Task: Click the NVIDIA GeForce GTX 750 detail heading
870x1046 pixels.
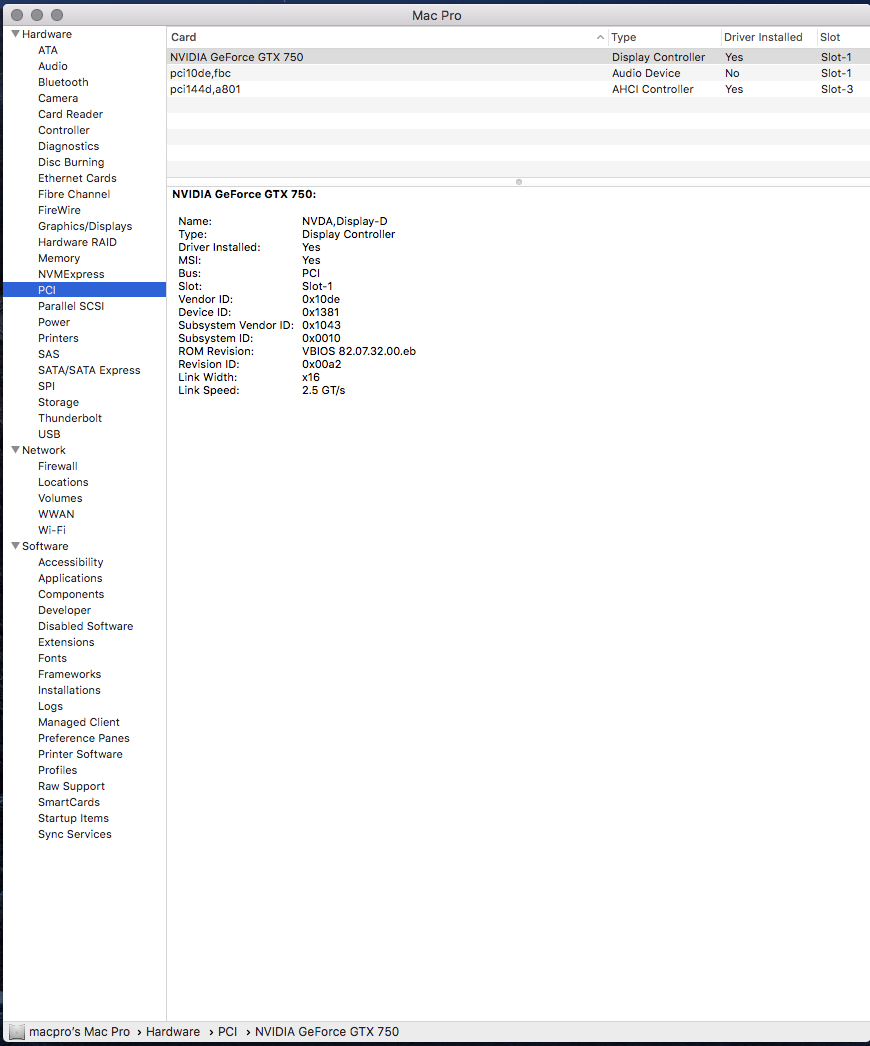Action: click(244, 194)
